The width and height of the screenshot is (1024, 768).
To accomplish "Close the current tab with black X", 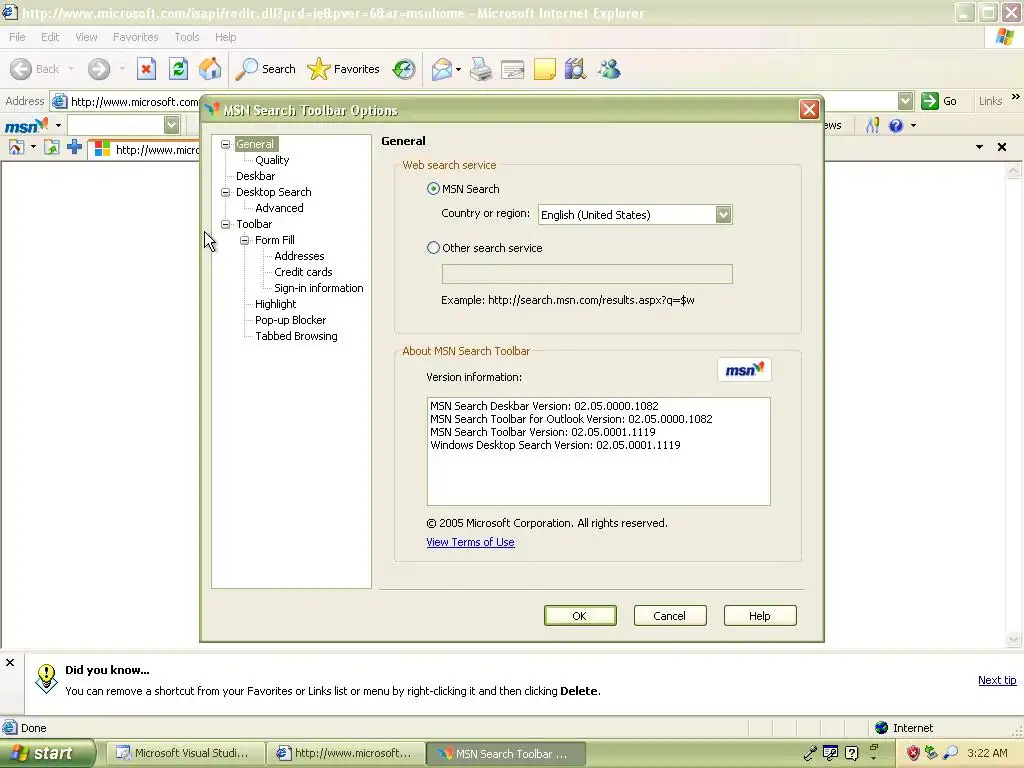I will coord(1002,147).
